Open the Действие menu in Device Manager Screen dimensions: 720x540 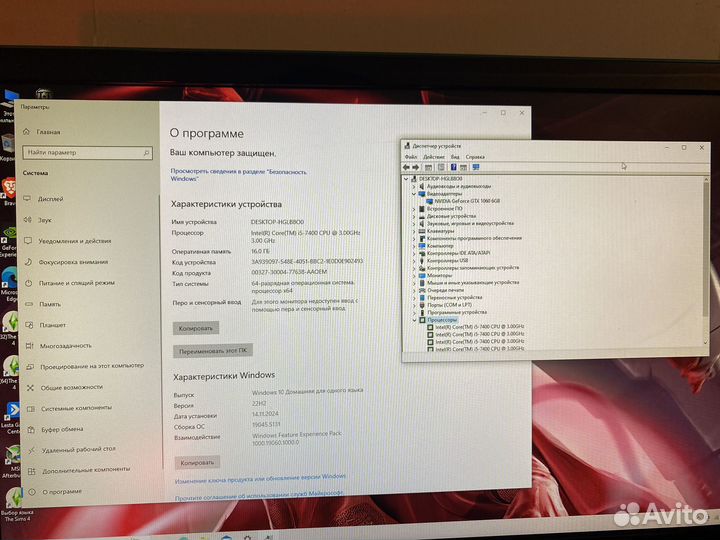point(433,157)
